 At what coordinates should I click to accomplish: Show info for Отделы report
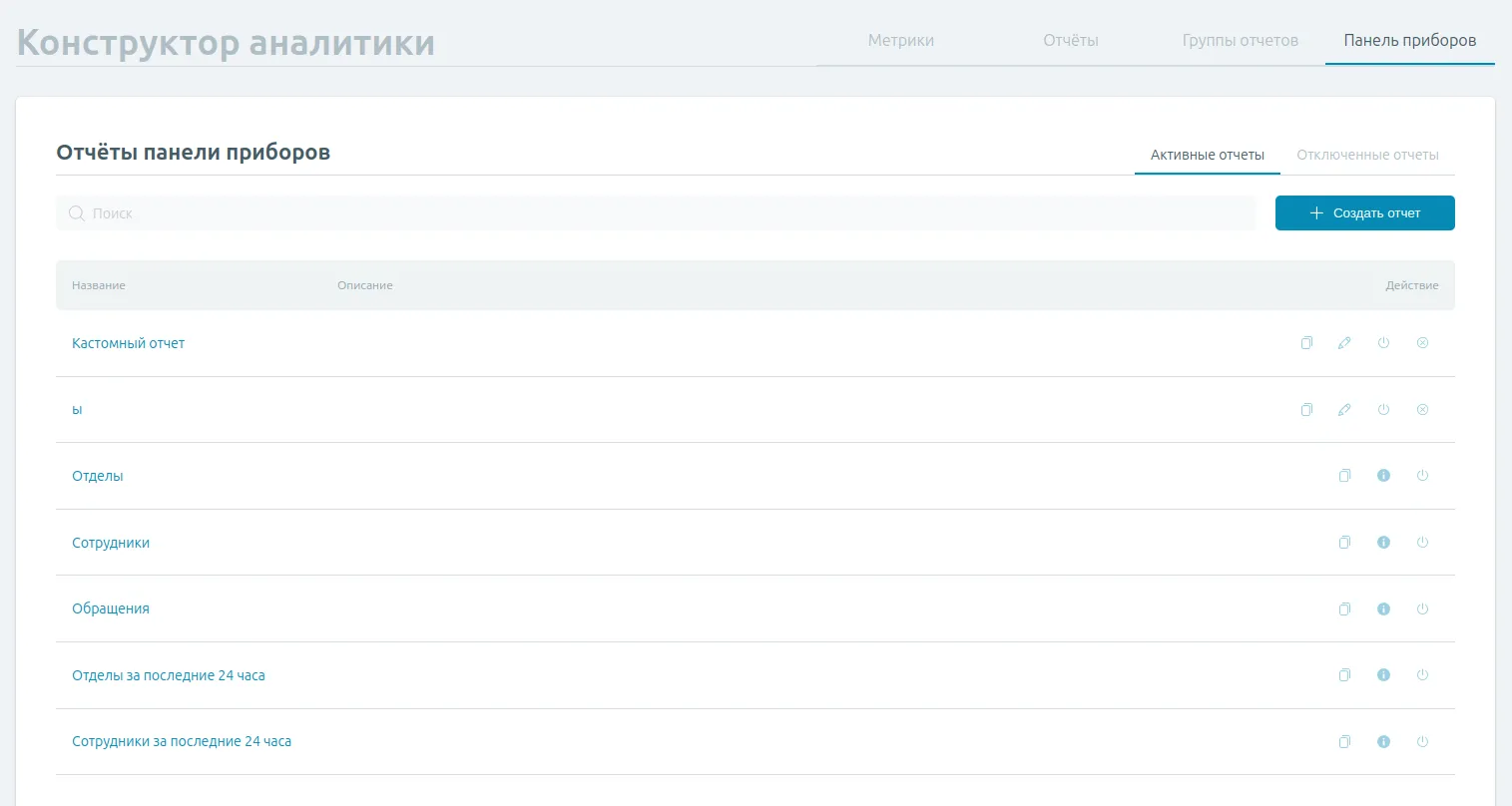(x=1383, y=476)
